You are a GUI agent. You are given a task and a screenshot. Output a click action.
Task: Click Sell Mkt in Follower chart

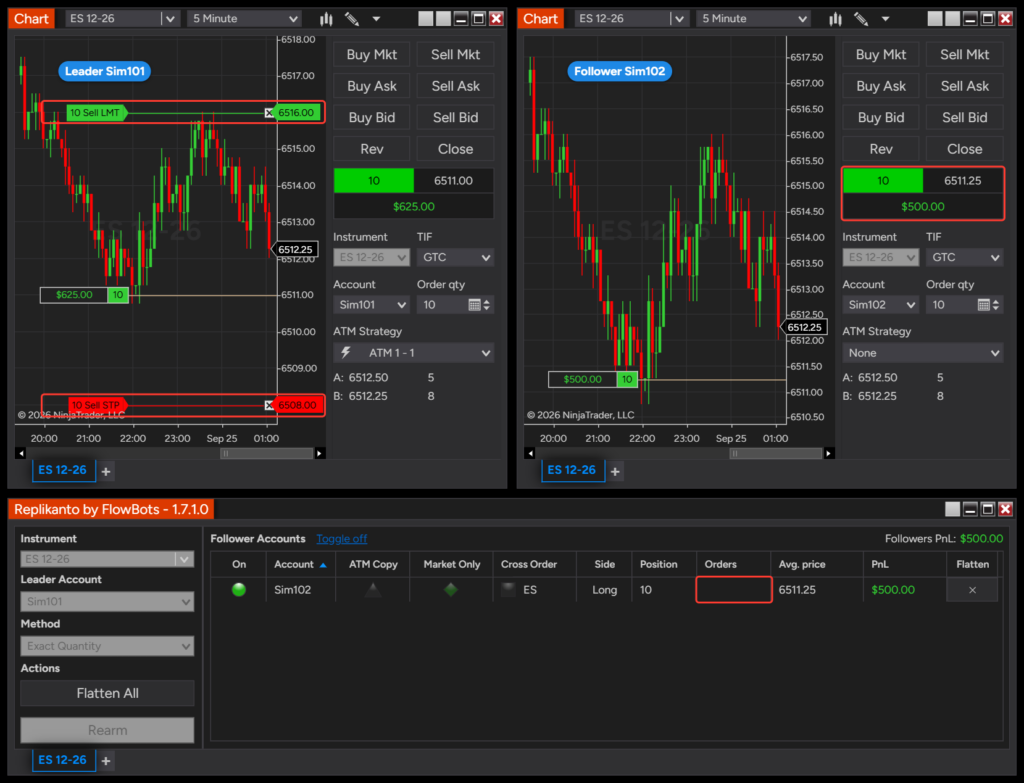(965, 55)
